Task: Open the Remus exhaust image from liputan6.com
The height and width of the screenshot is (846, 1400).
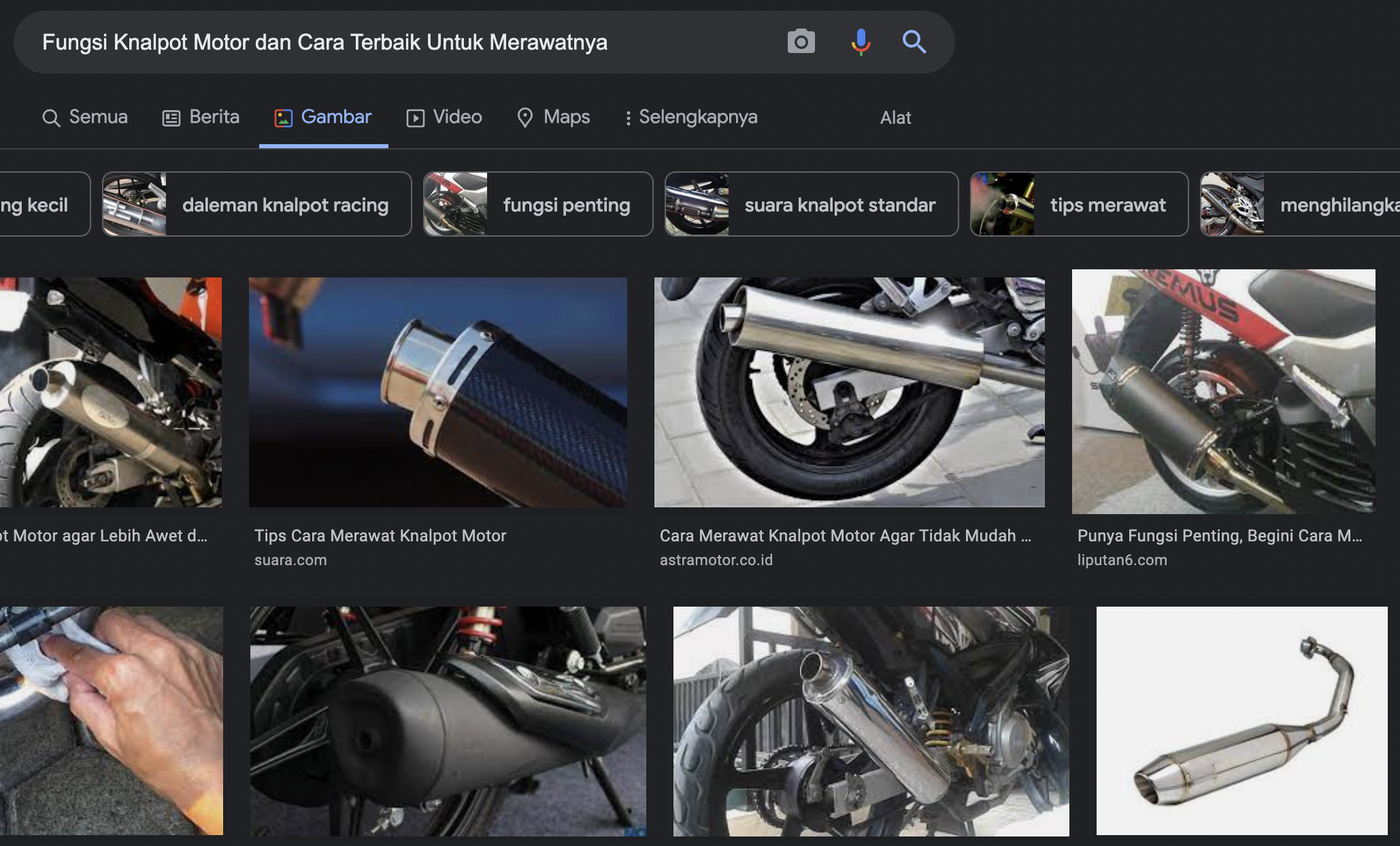Action: pos(1223,391)
